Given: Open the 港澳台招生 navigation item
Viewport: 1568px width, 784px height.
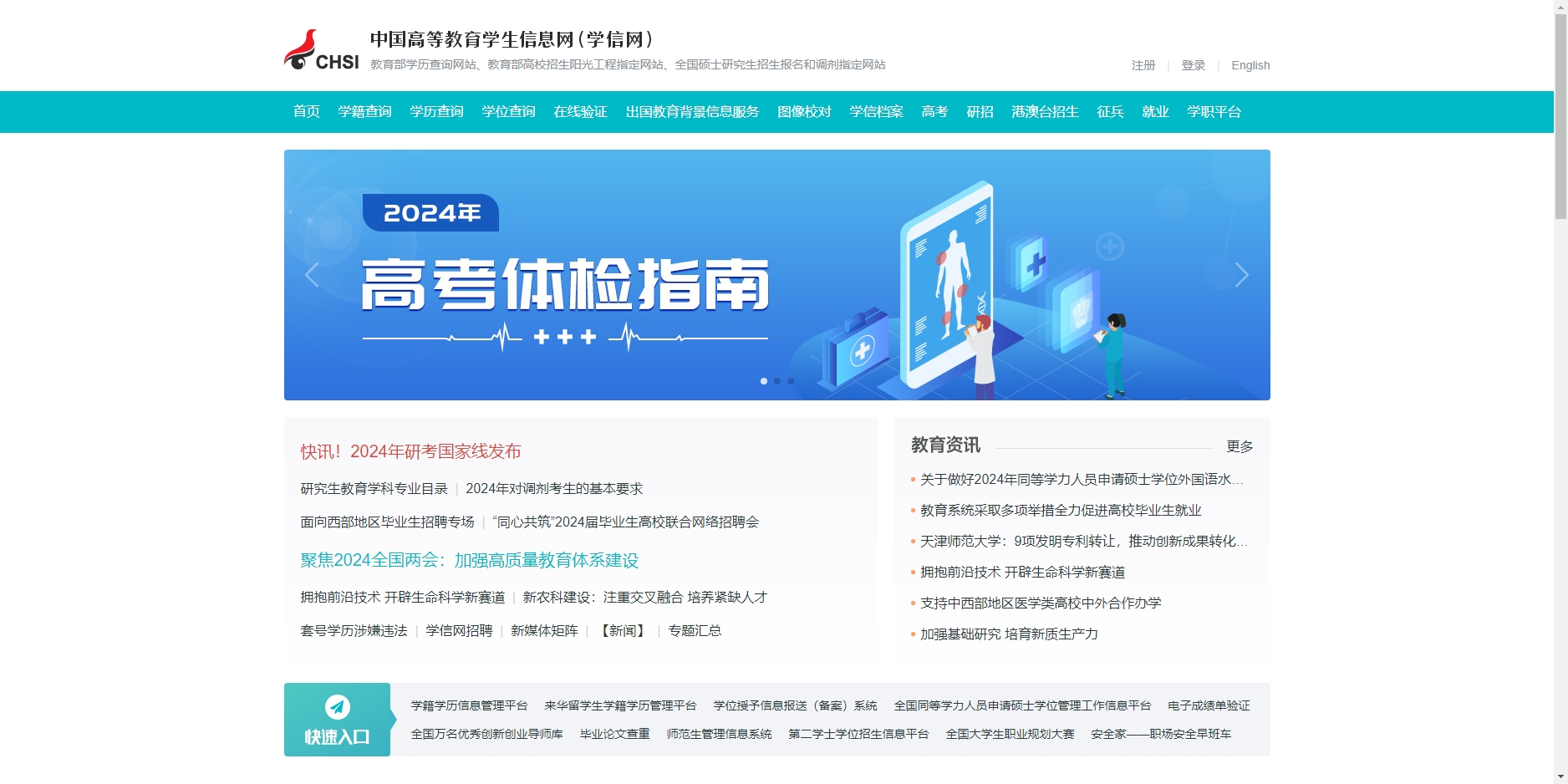Looking at the screenshot, I should tap(1045, 111).
